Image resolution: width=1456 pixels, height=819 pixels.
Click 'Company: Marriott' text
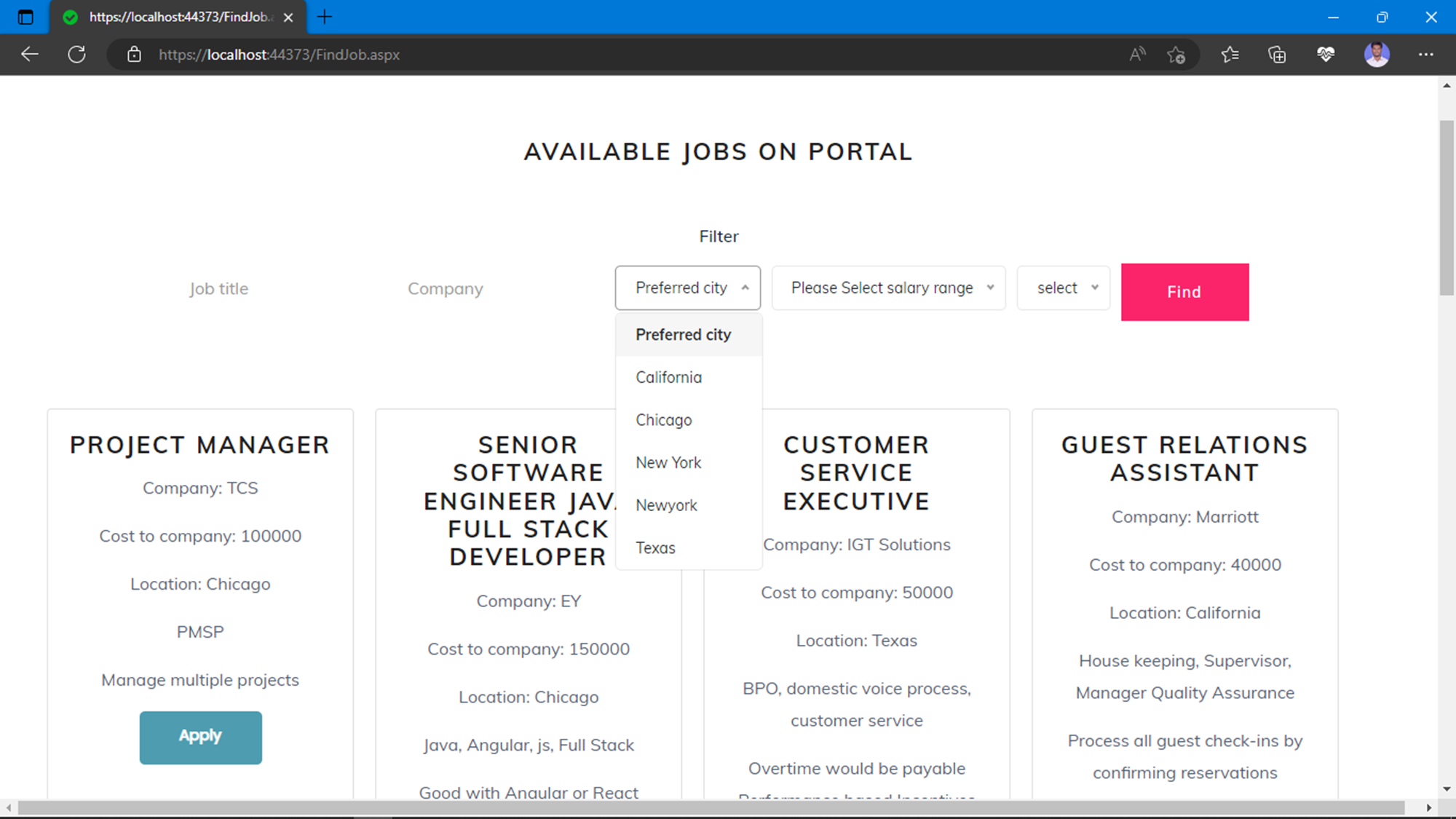pyautogui.click(x=1184, y=517)
